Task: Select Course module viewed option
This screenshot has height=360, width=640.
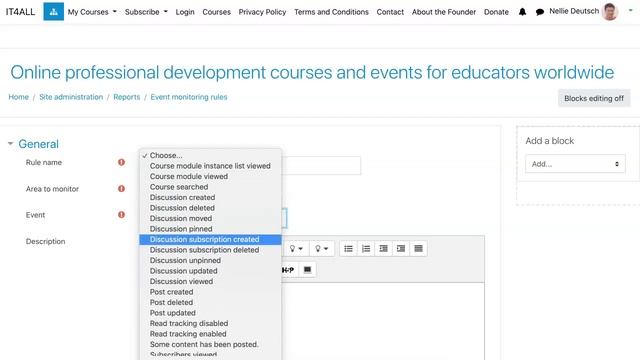Action: 210,176
